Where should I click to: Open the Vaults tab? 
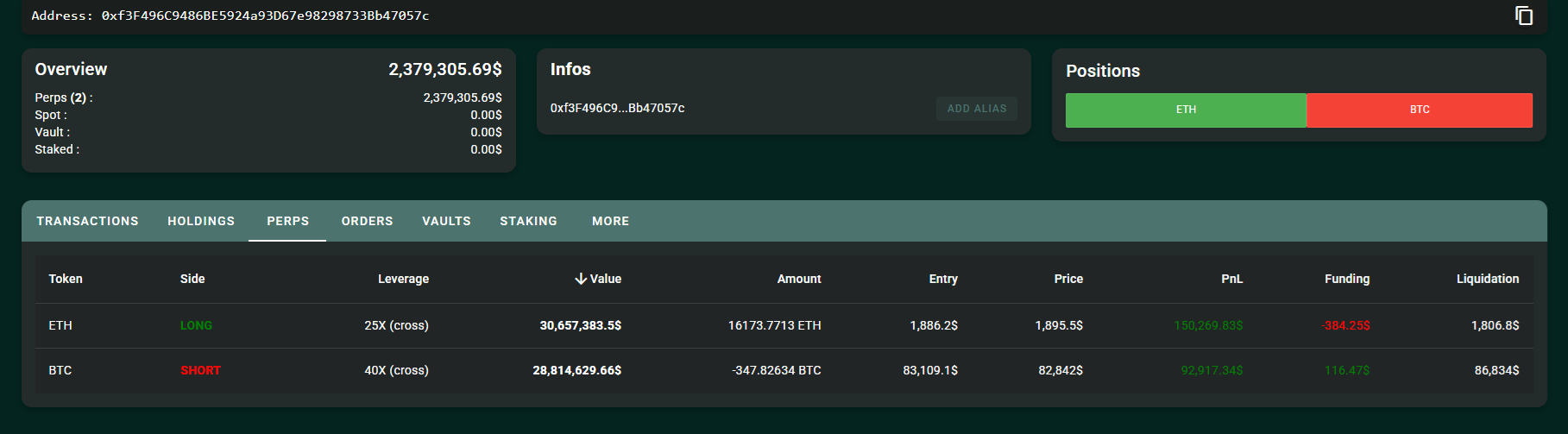click(446, 221)
